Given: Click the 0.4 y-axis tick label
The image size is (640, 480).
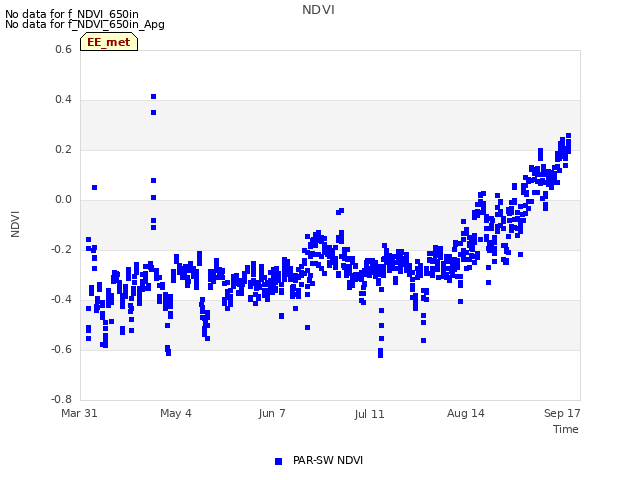Looking at the screenshot, I should pos(63,100).
